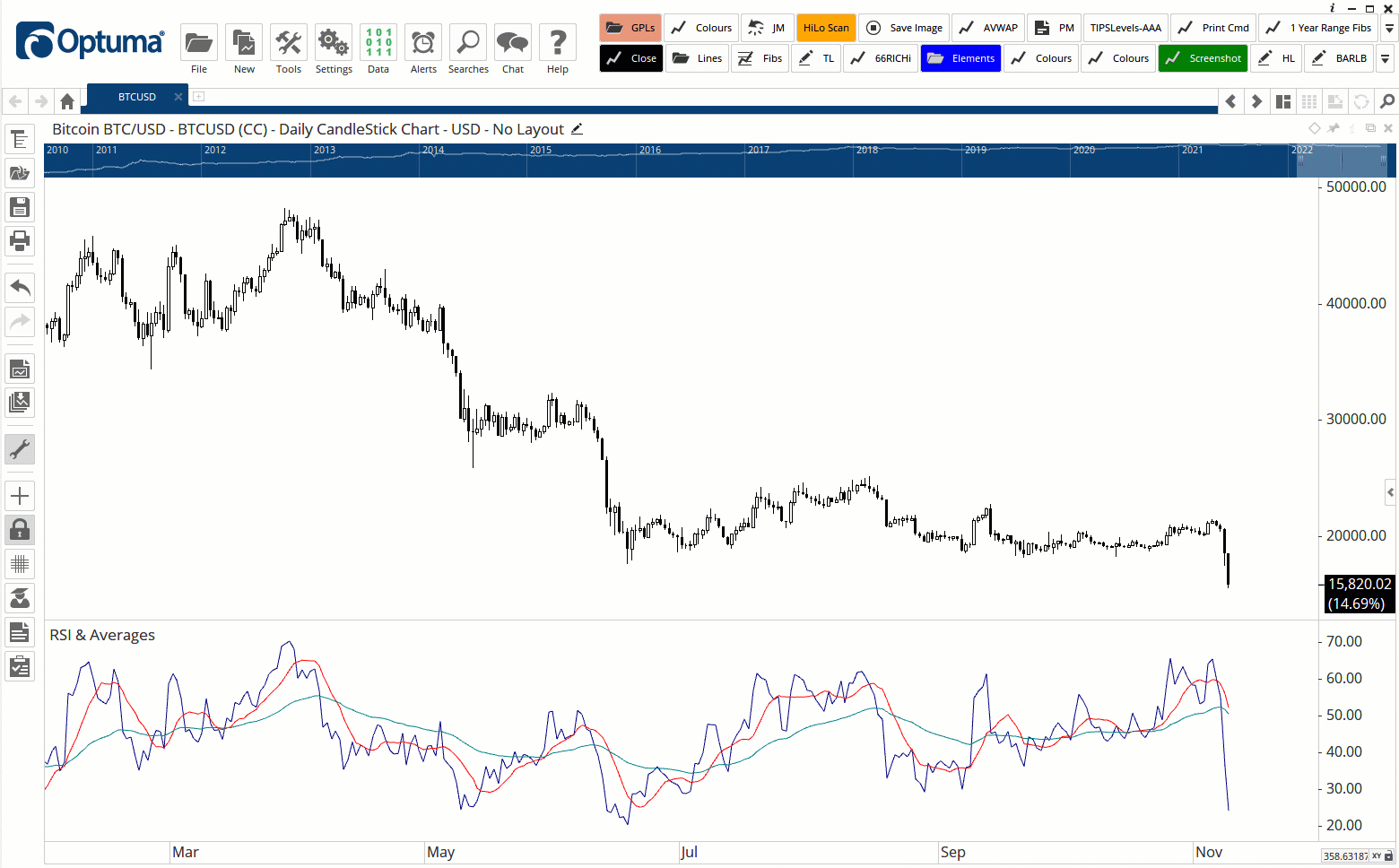Screen dimensions: 1399x868
Task: Open the graduation cap icon in sidebar
Action: point(20,598)
